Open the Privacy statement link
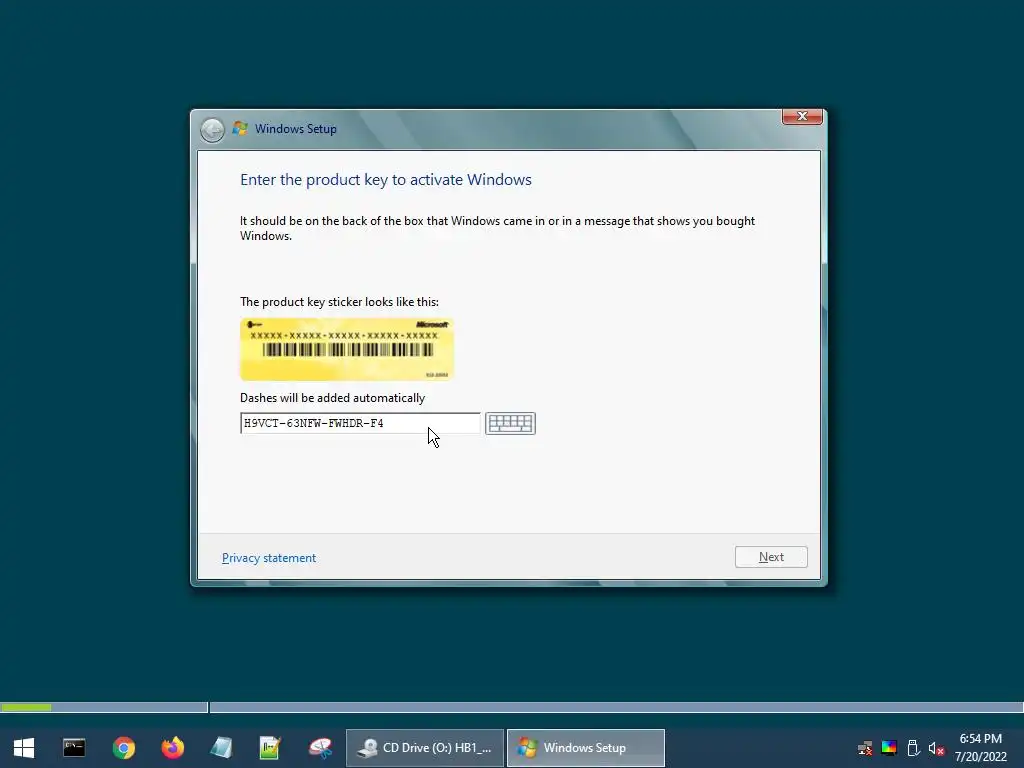 (x=268, y=558)
